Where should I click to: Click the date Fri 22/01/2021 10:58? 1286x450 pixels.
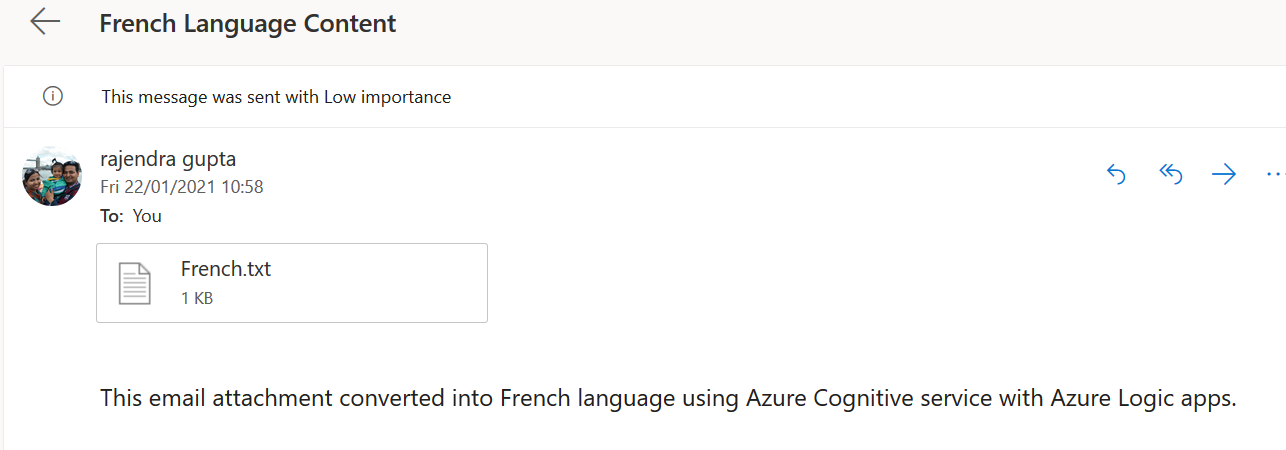coord(182,187)
